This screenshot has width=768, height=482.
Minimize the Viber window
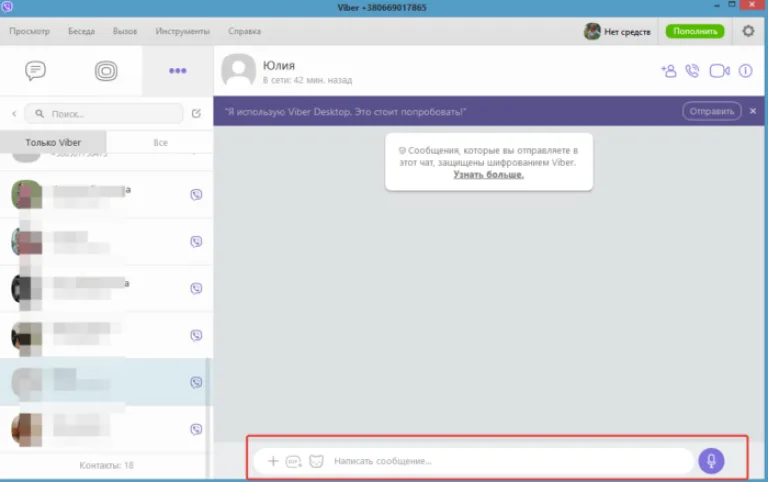pos(717,5)
